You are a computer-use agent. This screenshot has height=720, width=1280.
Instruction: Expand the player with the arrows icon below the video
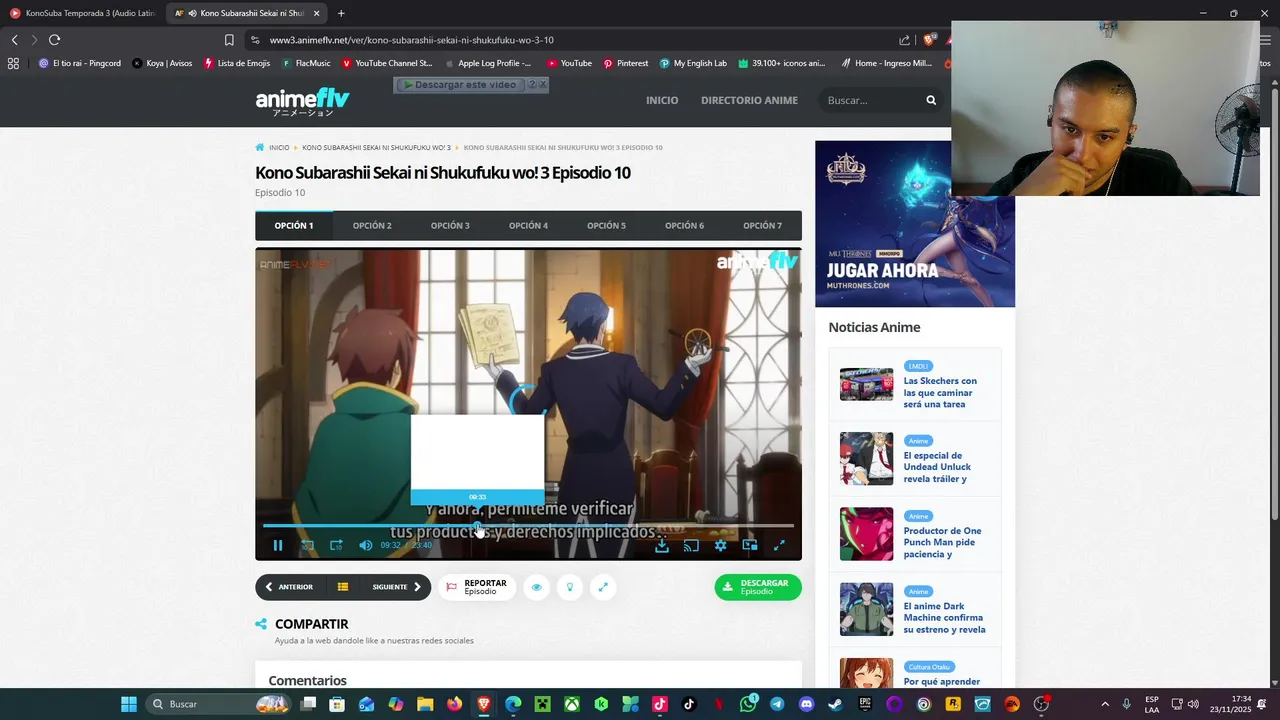[603, 587]
